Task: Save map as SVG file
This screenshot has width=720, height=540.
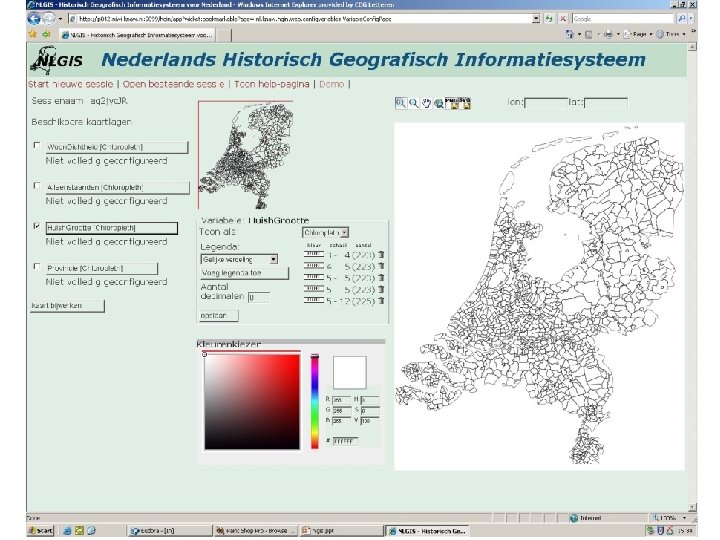Action: coord(465,103)
